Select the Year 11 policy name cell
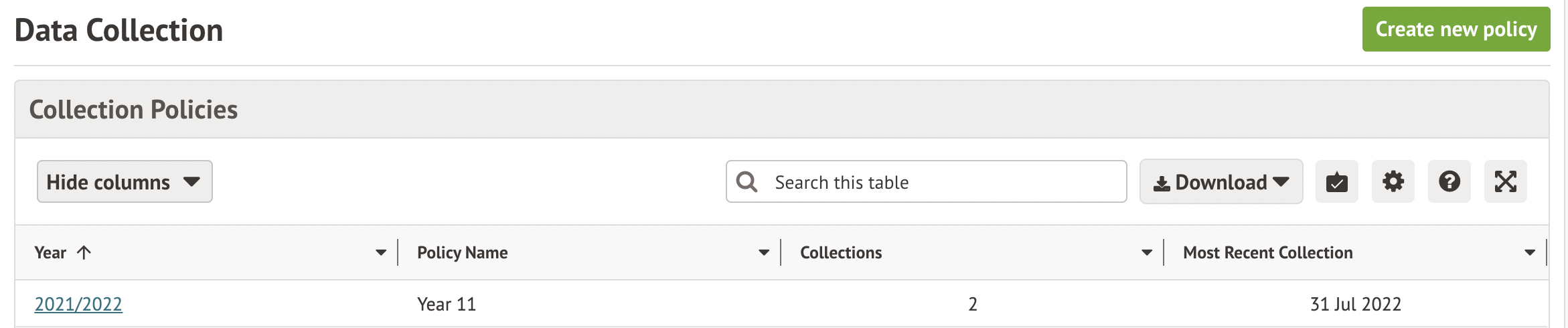 click(x=447, y=305)
